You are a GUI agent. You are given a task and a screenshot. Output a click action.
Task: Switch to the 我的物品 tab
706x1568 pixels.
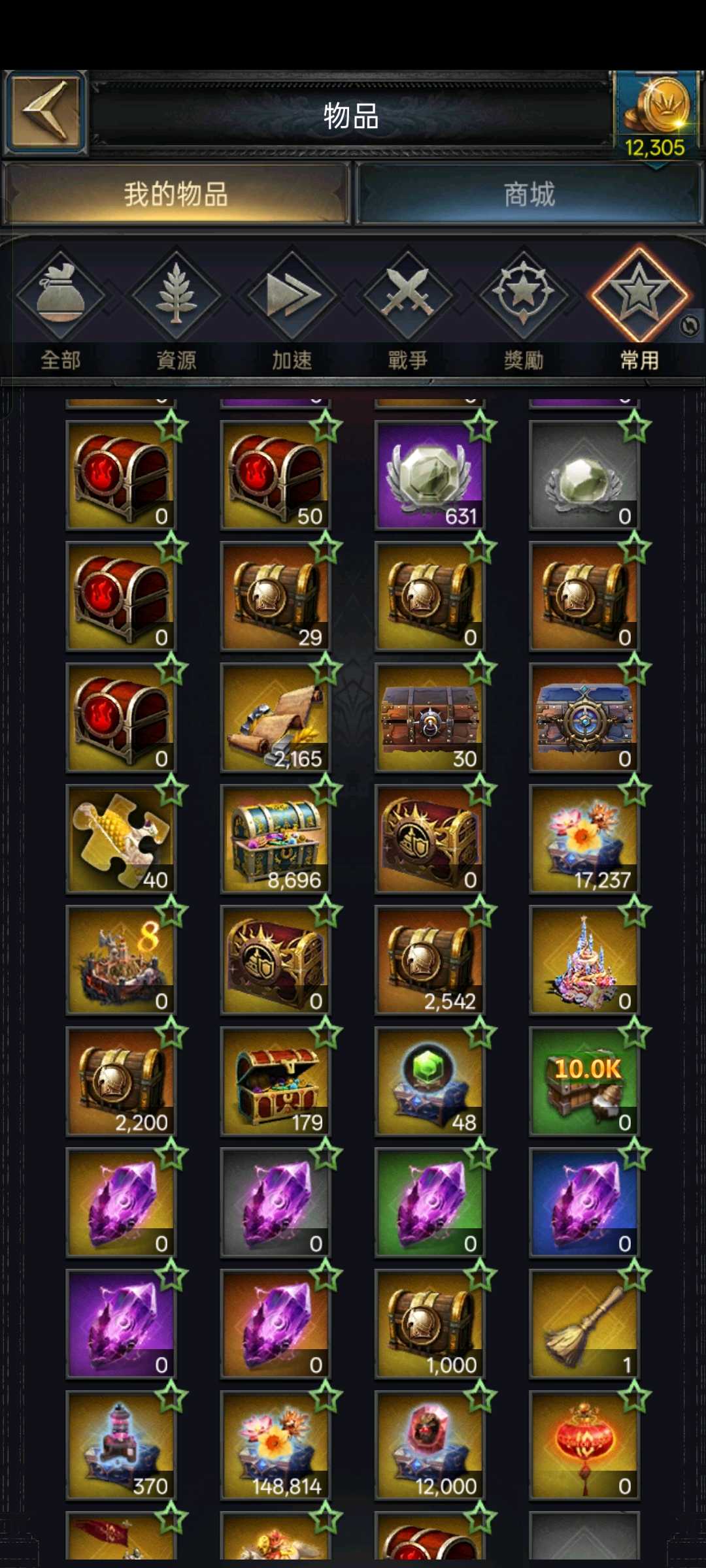pyautogui.click(x=175, y=194)
